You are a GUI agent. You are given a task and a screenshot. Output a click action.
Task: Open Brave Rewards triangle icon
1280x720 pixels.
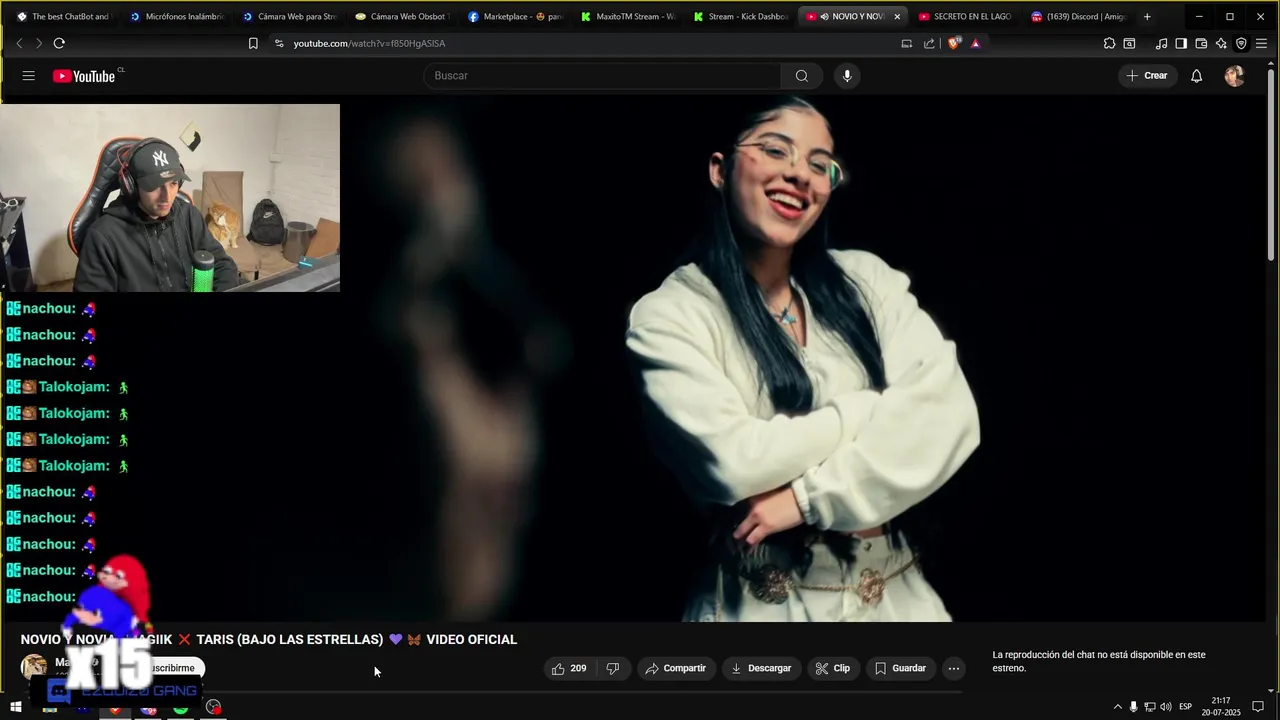point(975,43)
